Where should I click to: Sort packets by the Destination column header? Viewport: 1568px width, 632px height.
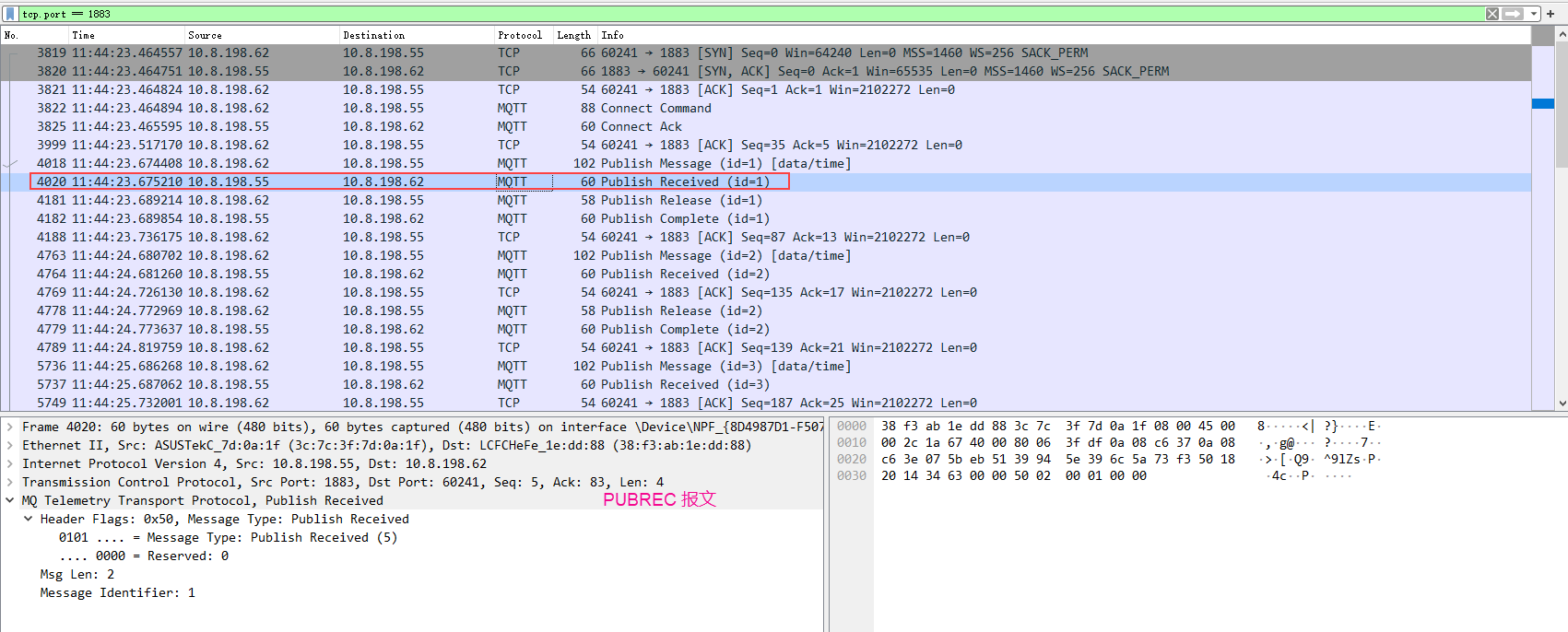[x=418, y=35]
